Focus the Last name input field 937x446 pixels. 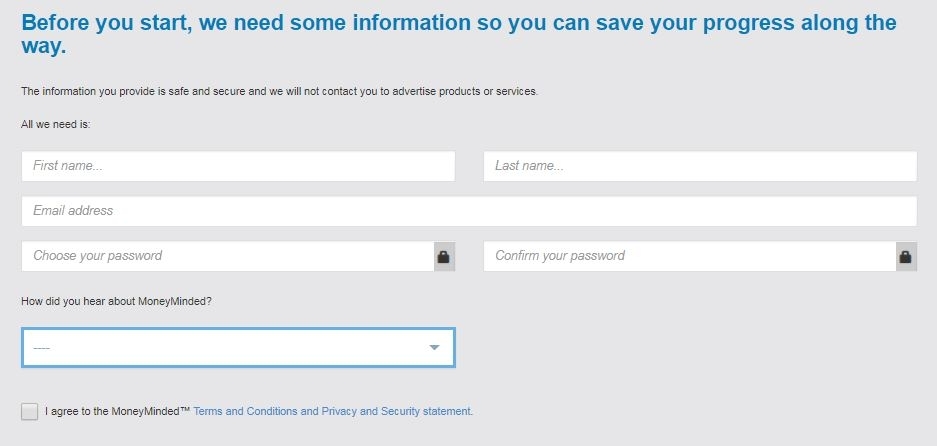pos(700,166)
